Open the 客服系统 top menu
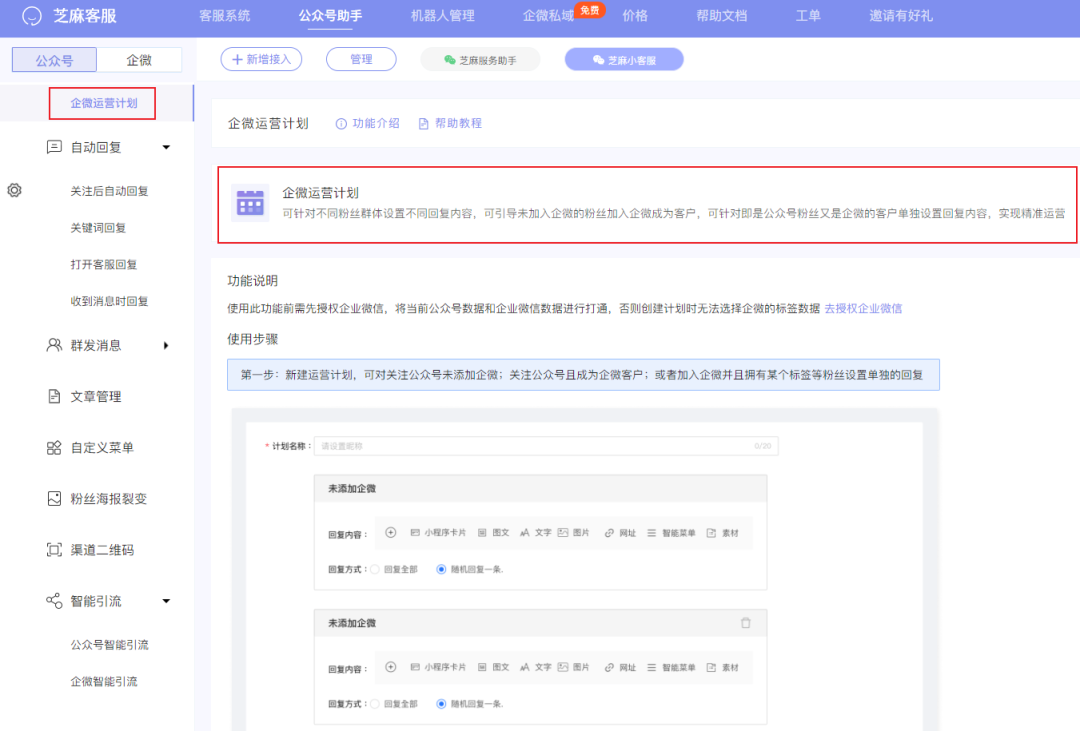Screen dimensions: 1080x731 tap(225, 16)
